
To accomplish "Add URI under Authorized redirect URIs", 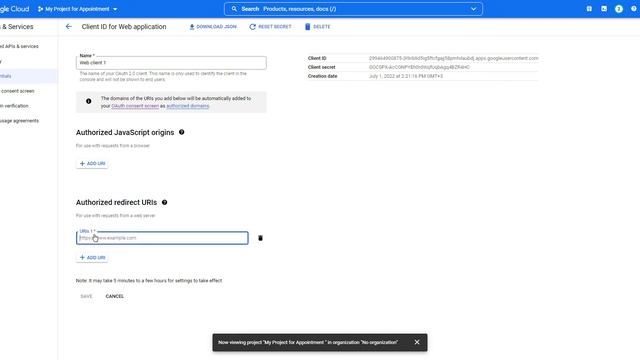I will (x=92, y=258).
